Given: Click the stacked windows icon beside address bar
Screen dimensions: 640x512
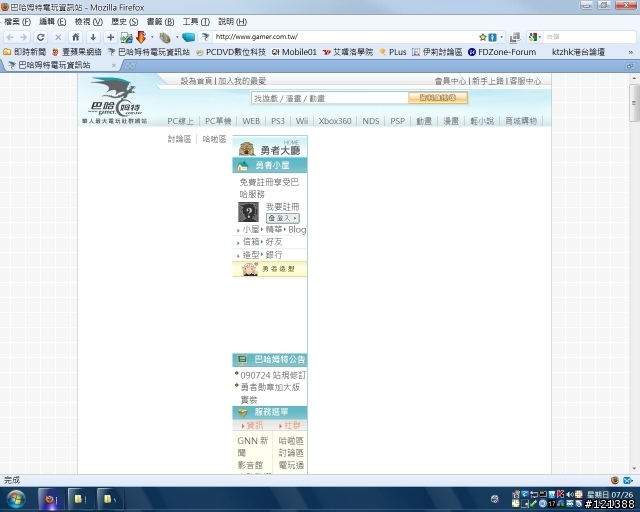Looking at the screenshot, I should pos(515,37).
